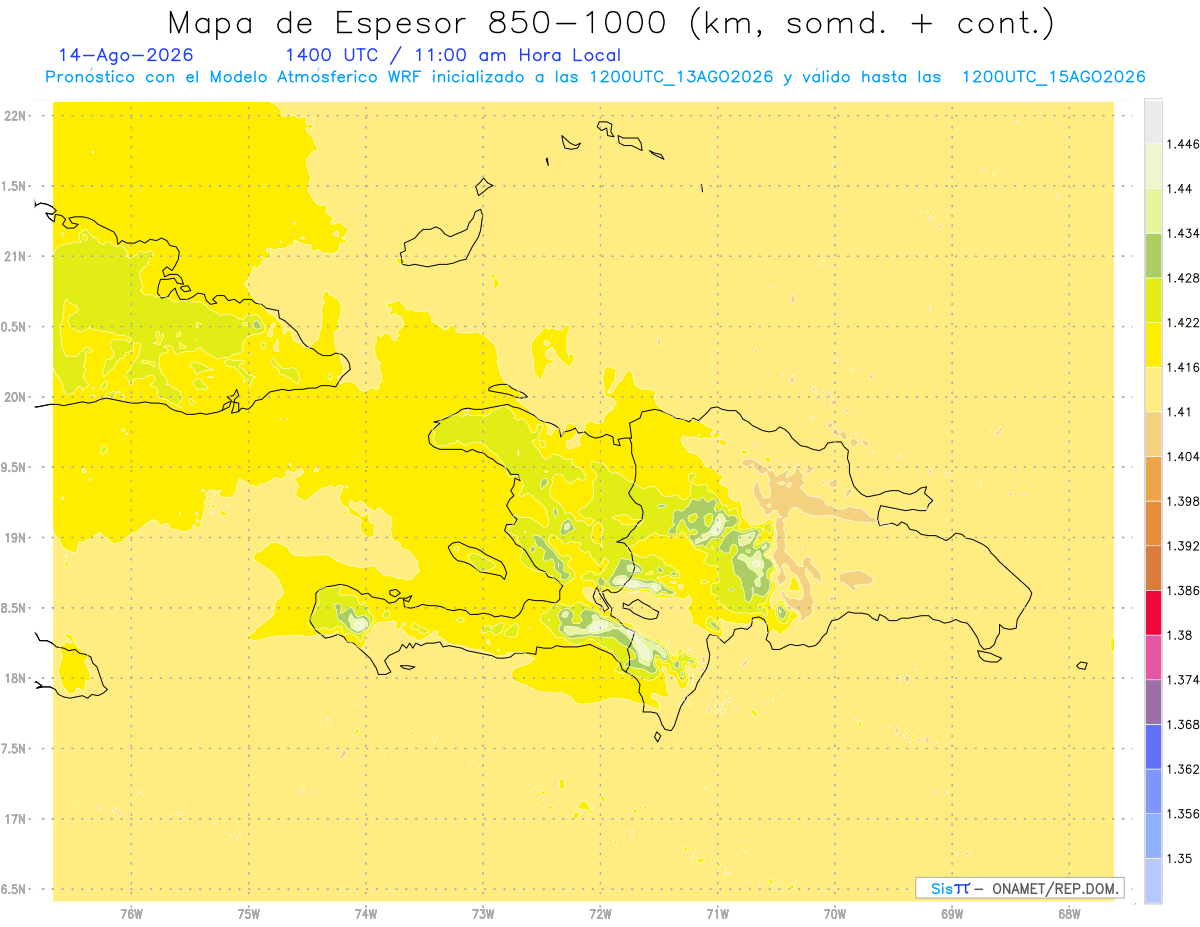This screenshot has width=1200, height=927.
Task: Click the colorbar value 1.374
Action: (1184, 680)
